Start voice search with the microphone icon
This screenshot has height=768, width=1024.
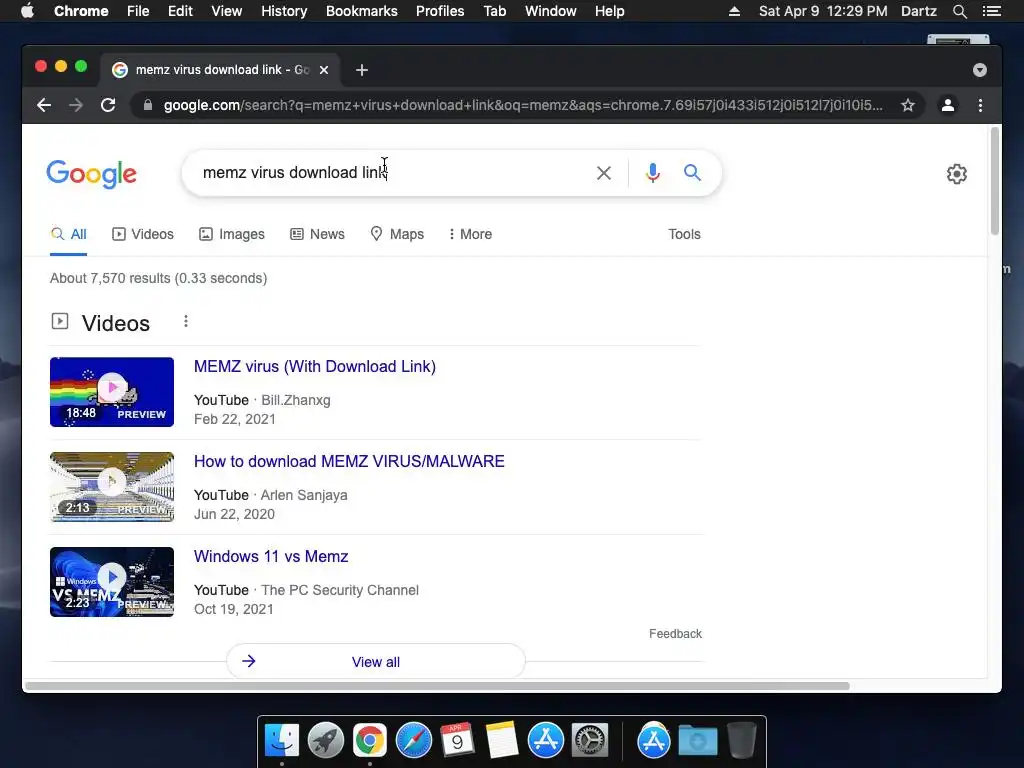coord(652,173)
